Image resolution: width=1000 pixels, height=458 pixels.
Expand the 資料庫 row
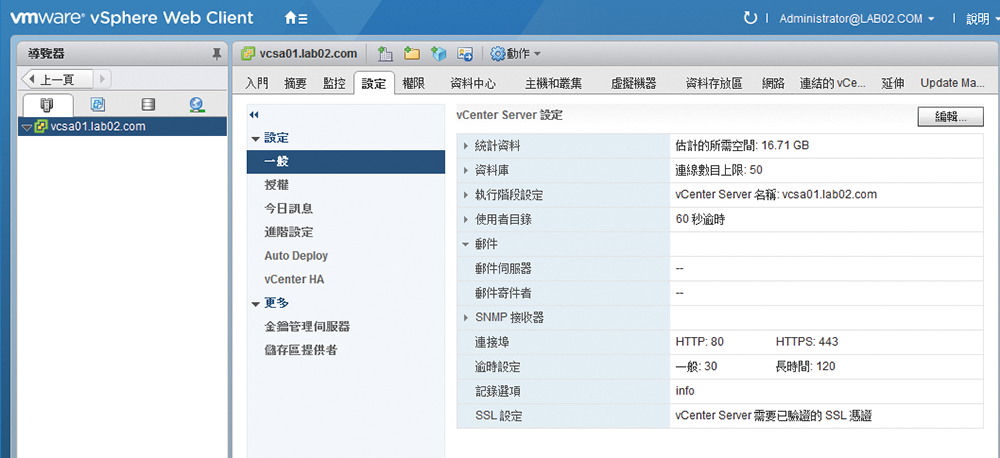pyautogui.click(x=466, y=170)
